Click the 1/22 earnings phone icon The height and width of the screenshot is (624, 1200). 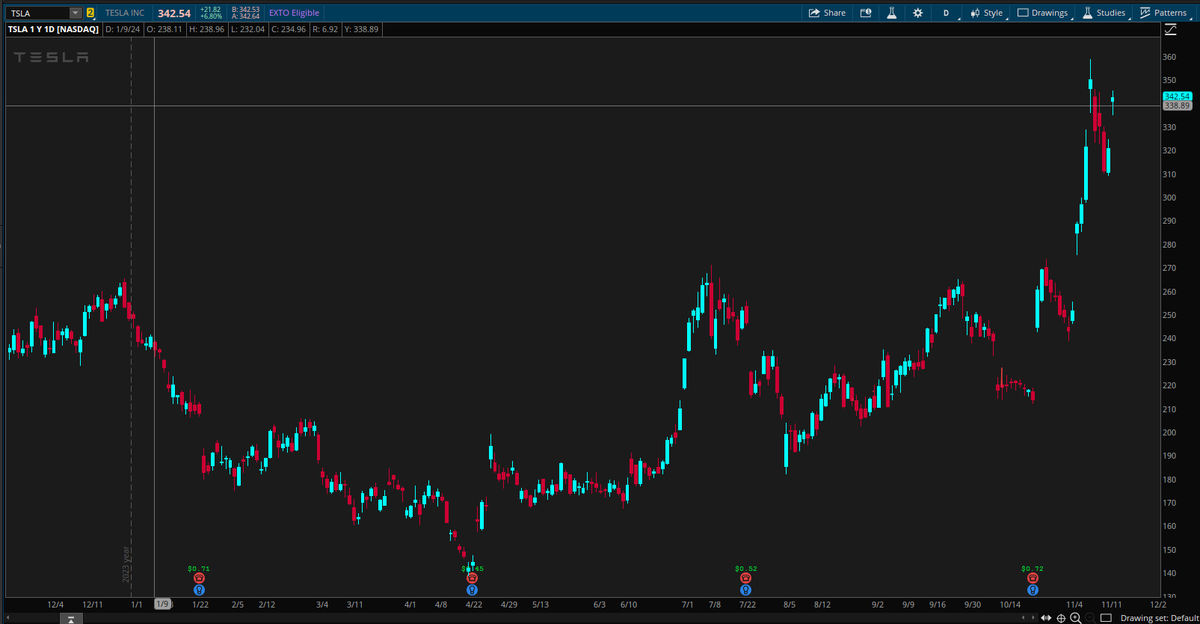tap(199, 578)
